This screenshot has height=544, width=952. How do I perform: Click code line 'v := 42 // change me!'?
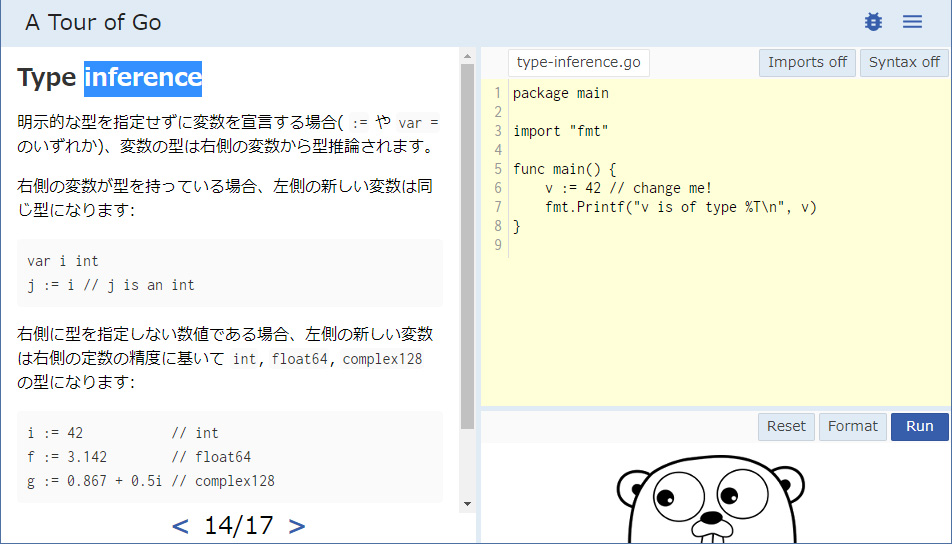coord(628,188)
